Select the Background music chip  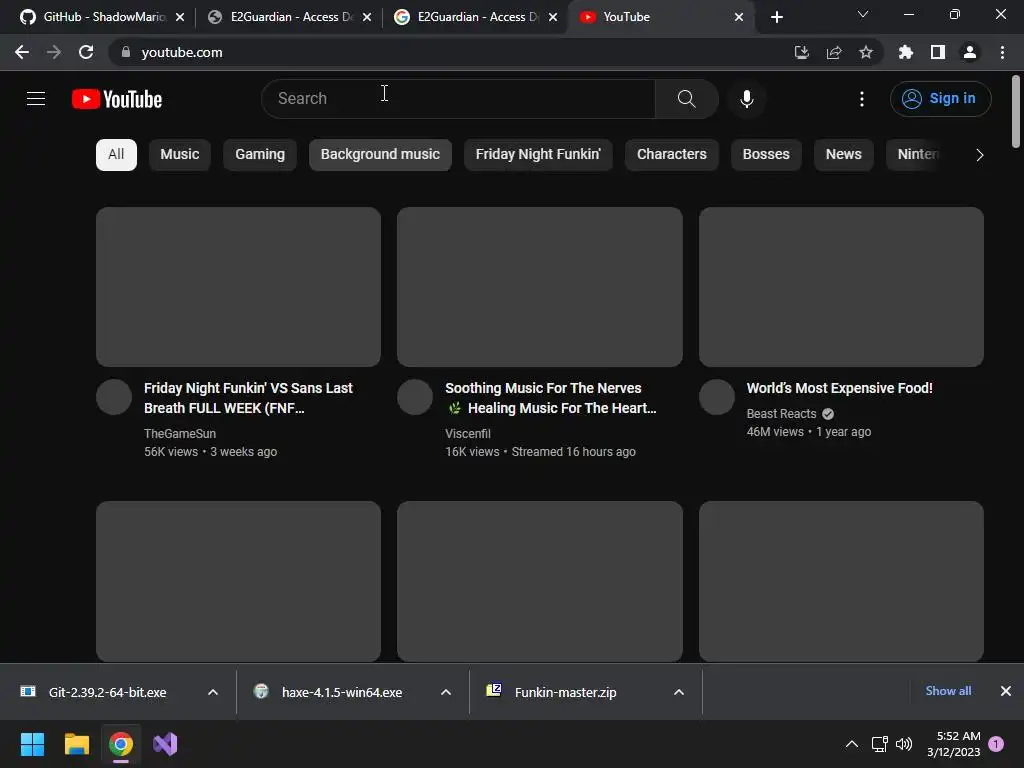click(380, 155)
